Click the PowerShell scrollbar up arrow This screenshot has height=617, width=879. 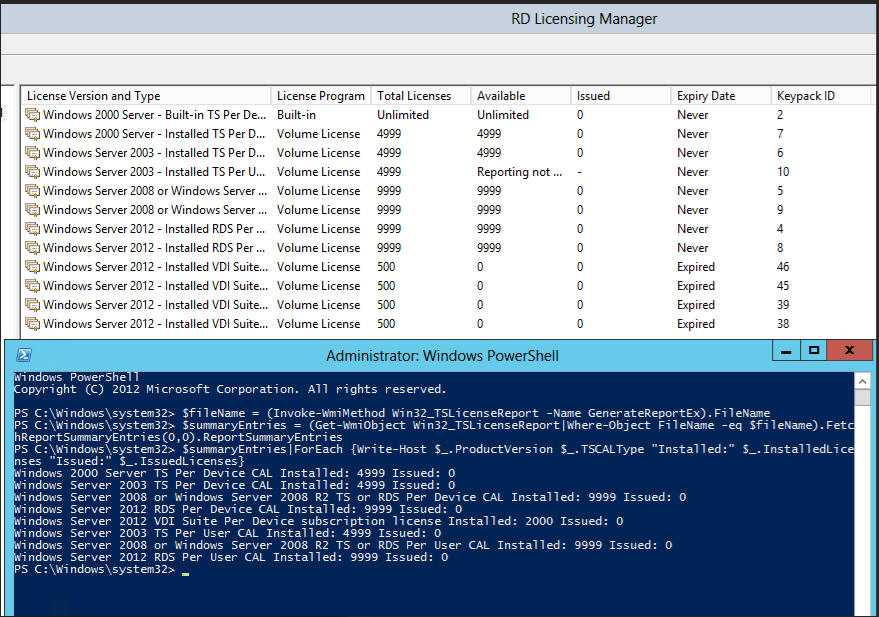pyautogui.click(x=862, y=382)
